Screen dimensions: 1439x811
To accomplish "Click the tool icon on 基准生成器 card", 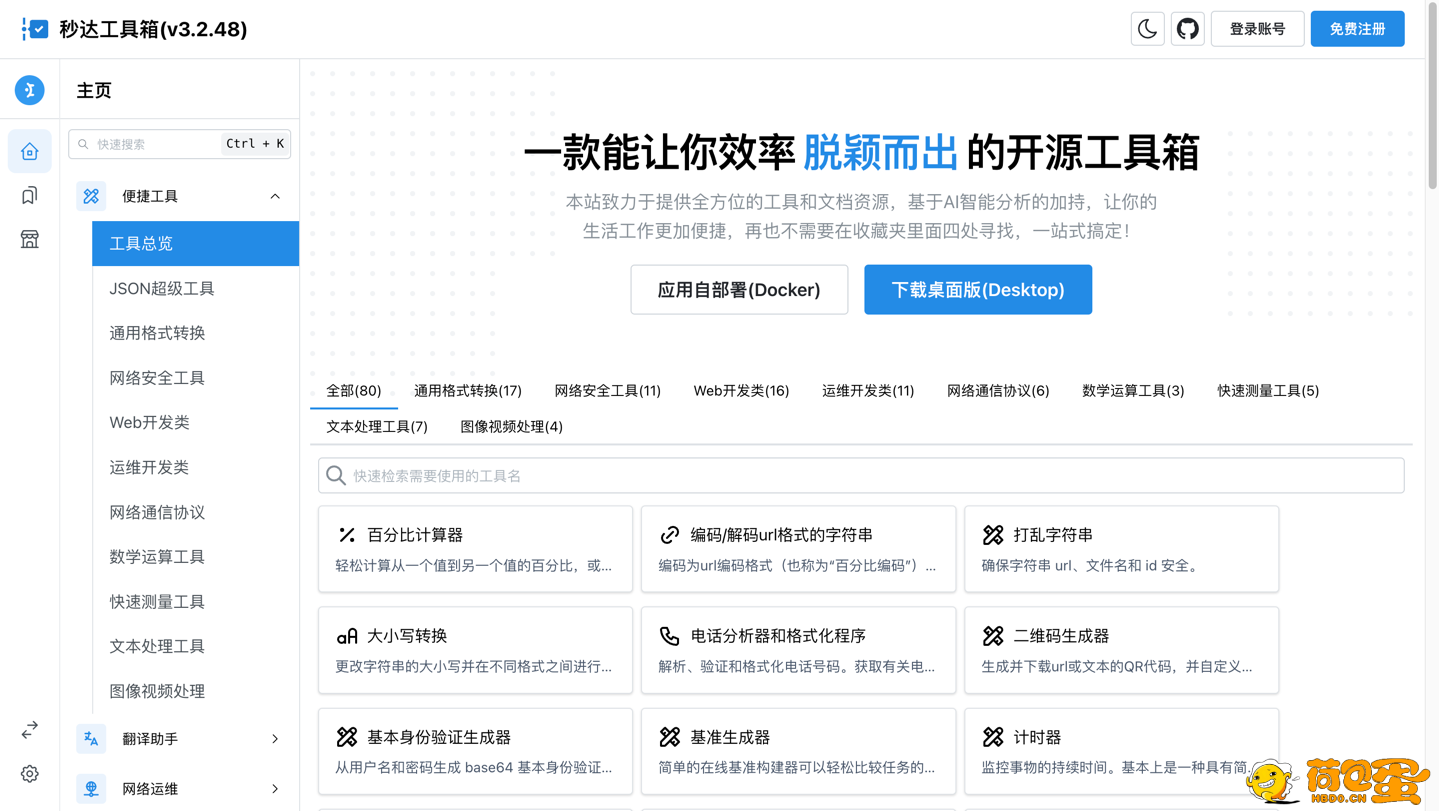I will coord(670,737).
